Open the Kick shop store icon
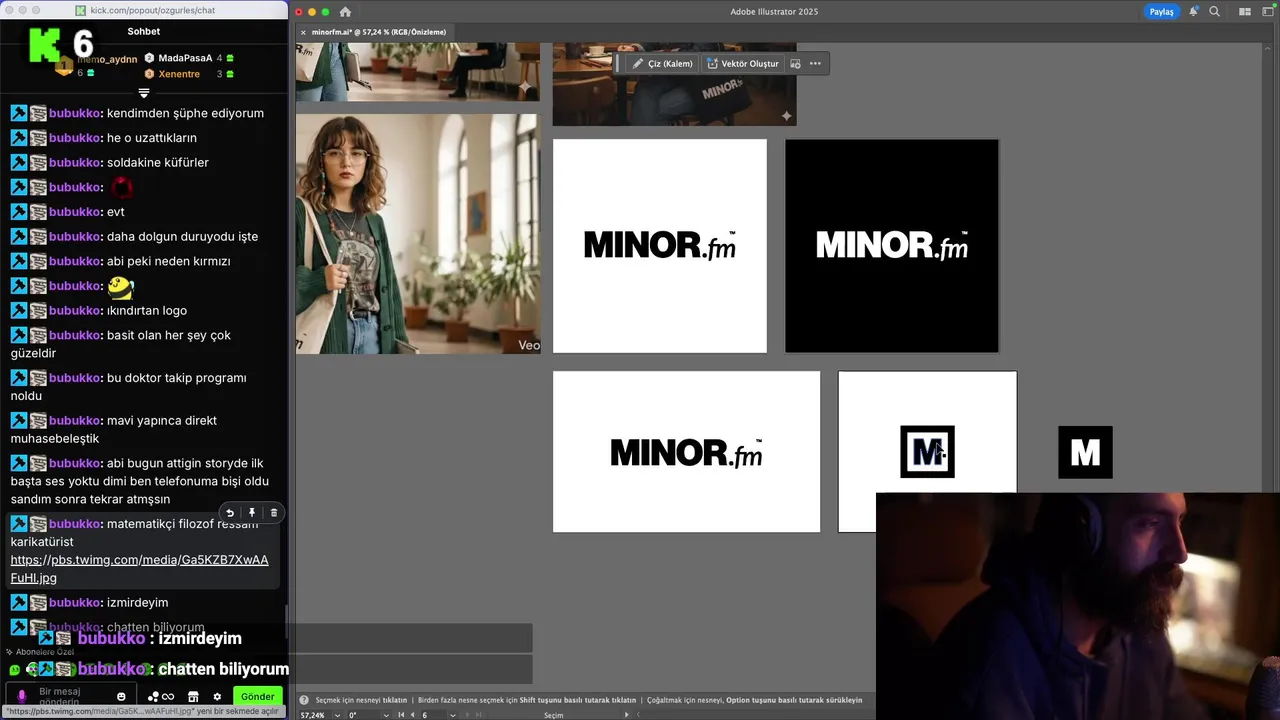This screenshot has height=720, width=1280. [x=193, y=696]
